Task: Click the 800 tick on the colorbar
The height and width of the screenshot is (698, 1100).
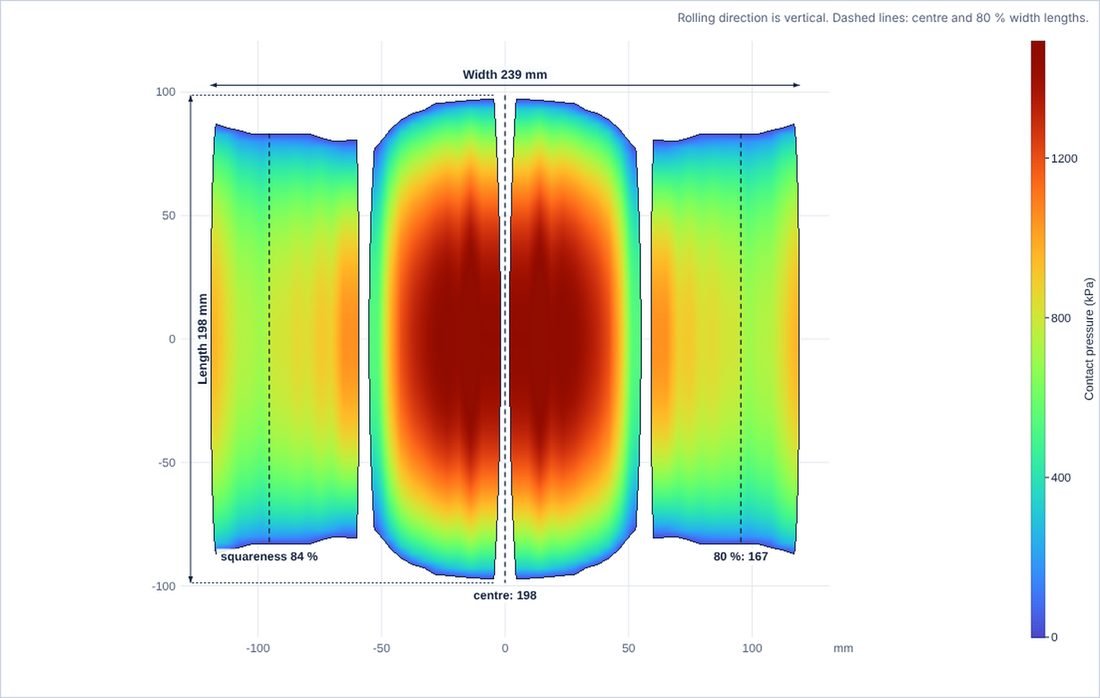Action: [1061, 318]
